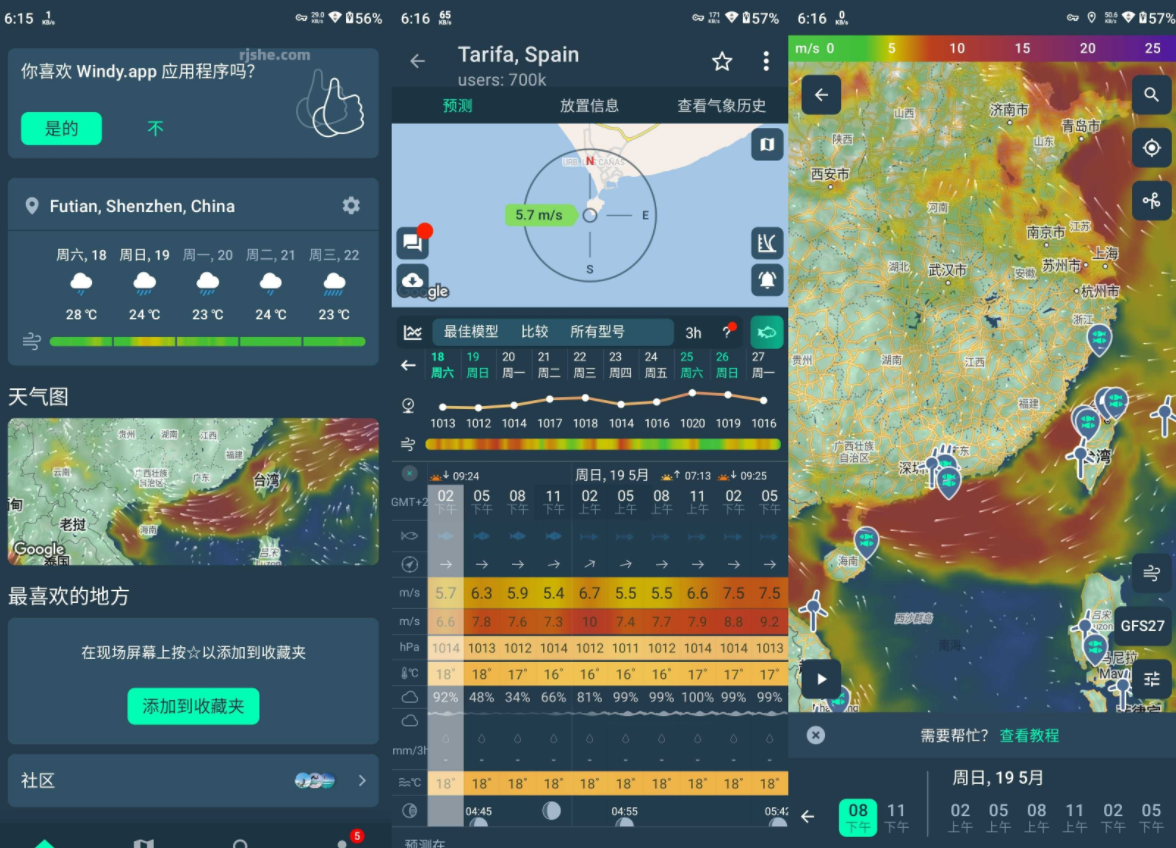Image resolution: width=1176 pixels, height=848 pixels.
Task: Tap the Home tab in bottom navigation
Action: pyautogui.click(x=45, y=842)
